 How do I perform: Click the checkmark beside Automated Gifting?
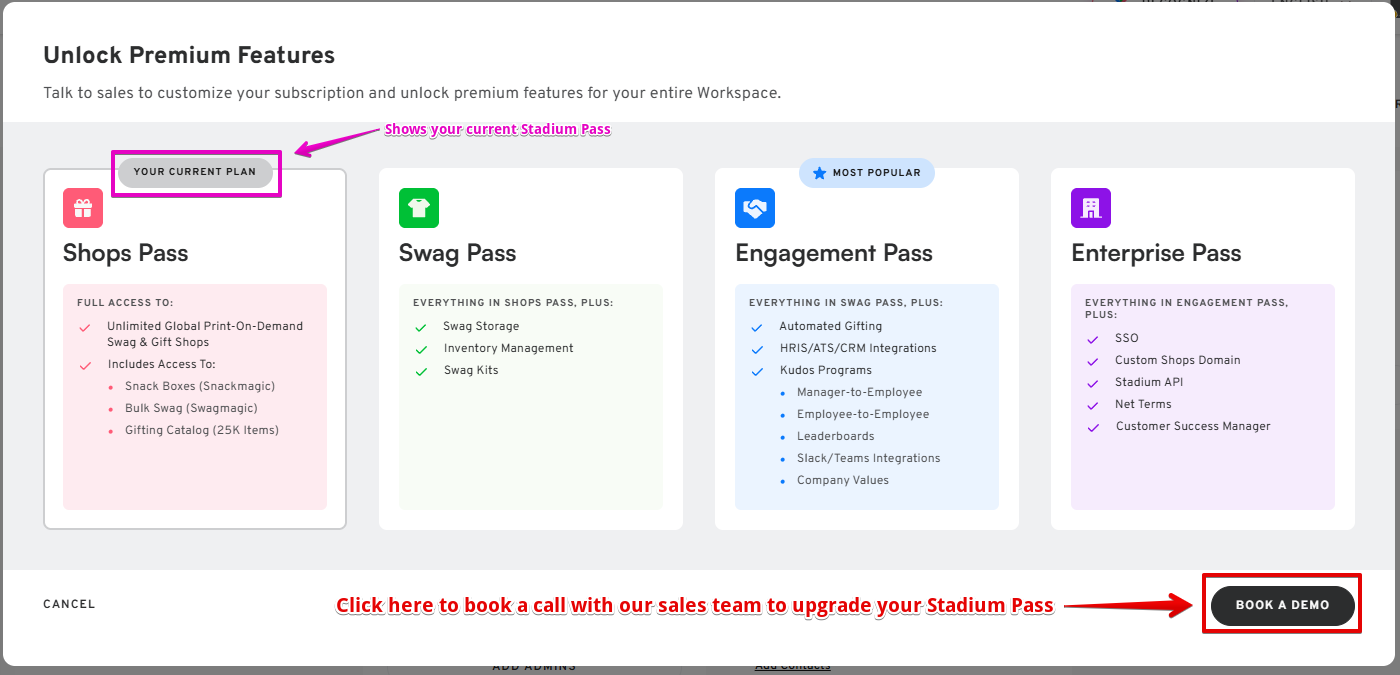tap(757, 327)
